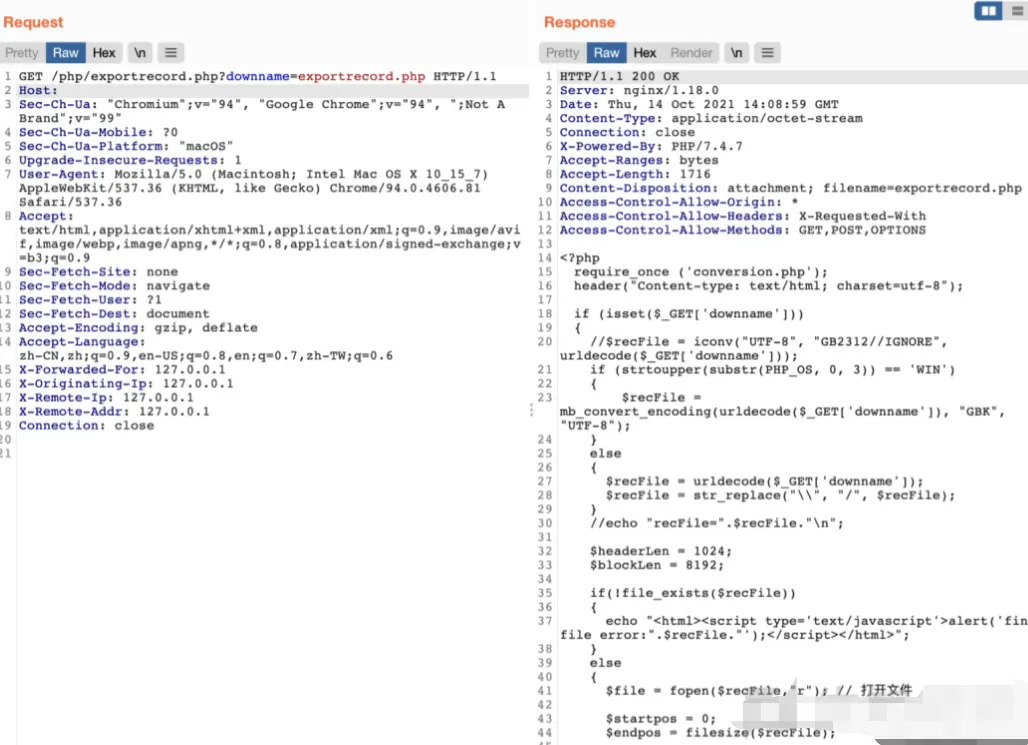Select Raw tab in Request panel
This screenshot has height=745, width=1028.
pyautogui.click(x=66, y=52)
